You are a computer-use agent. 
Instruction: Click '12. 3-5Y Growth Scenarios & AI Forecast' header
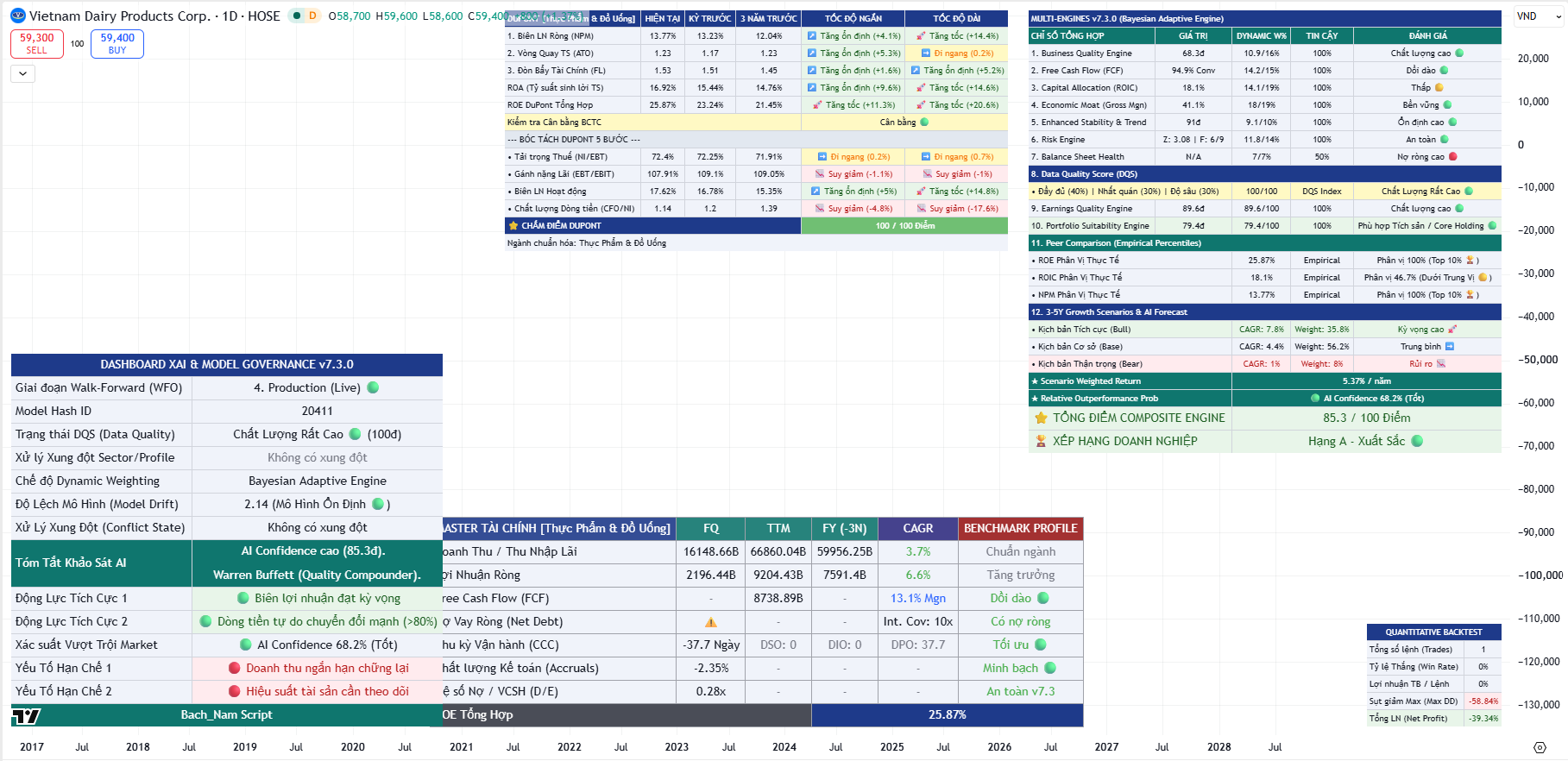click(1265, 312)
